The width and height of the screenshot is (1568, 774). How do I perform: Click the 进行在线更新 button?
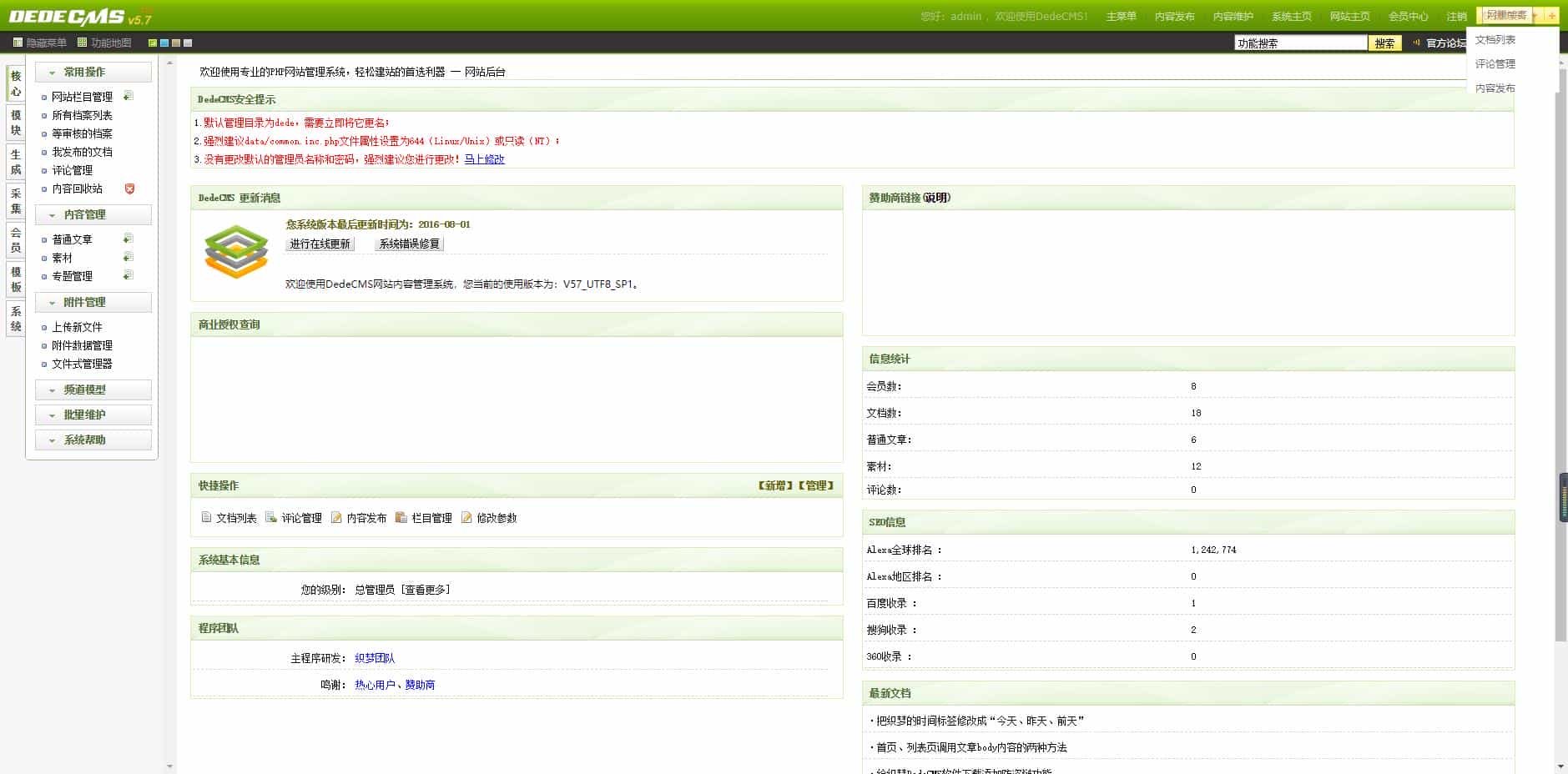click(x=320, y=244)
